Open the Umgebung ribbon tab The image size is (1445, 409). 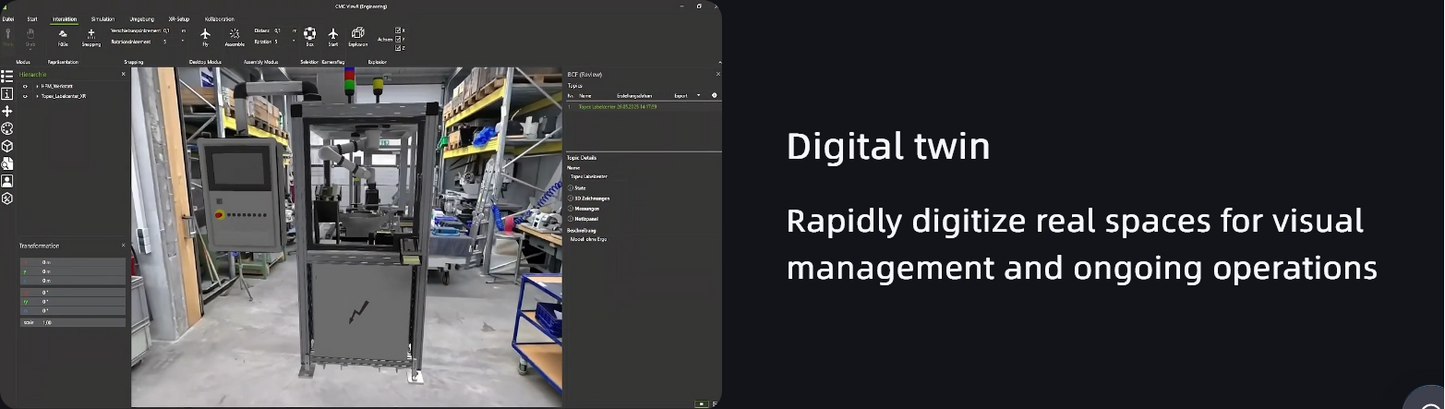coord(142,19)
